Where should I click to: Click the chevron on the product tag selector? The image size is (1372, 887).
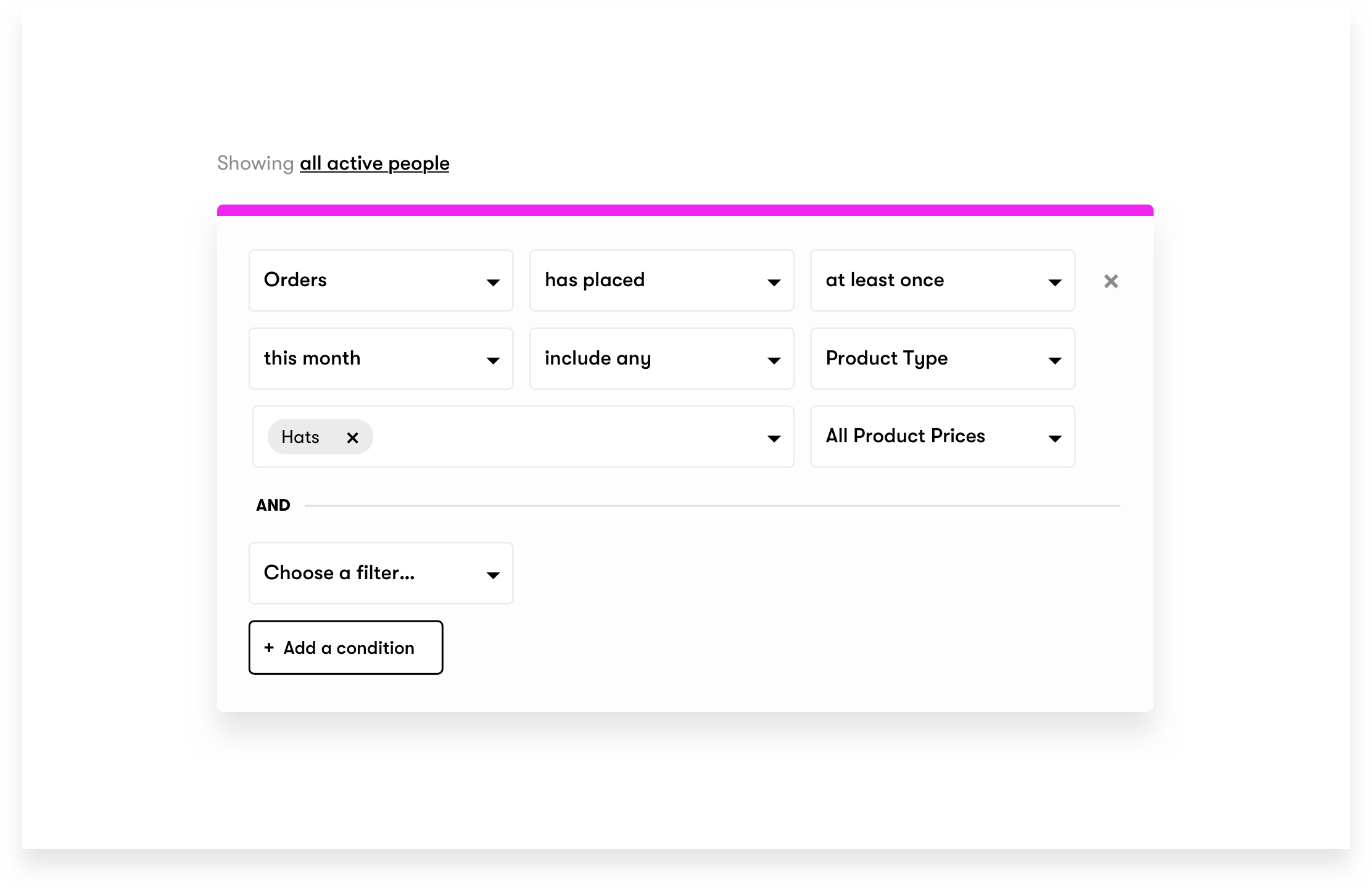click(x=773, y=438)
